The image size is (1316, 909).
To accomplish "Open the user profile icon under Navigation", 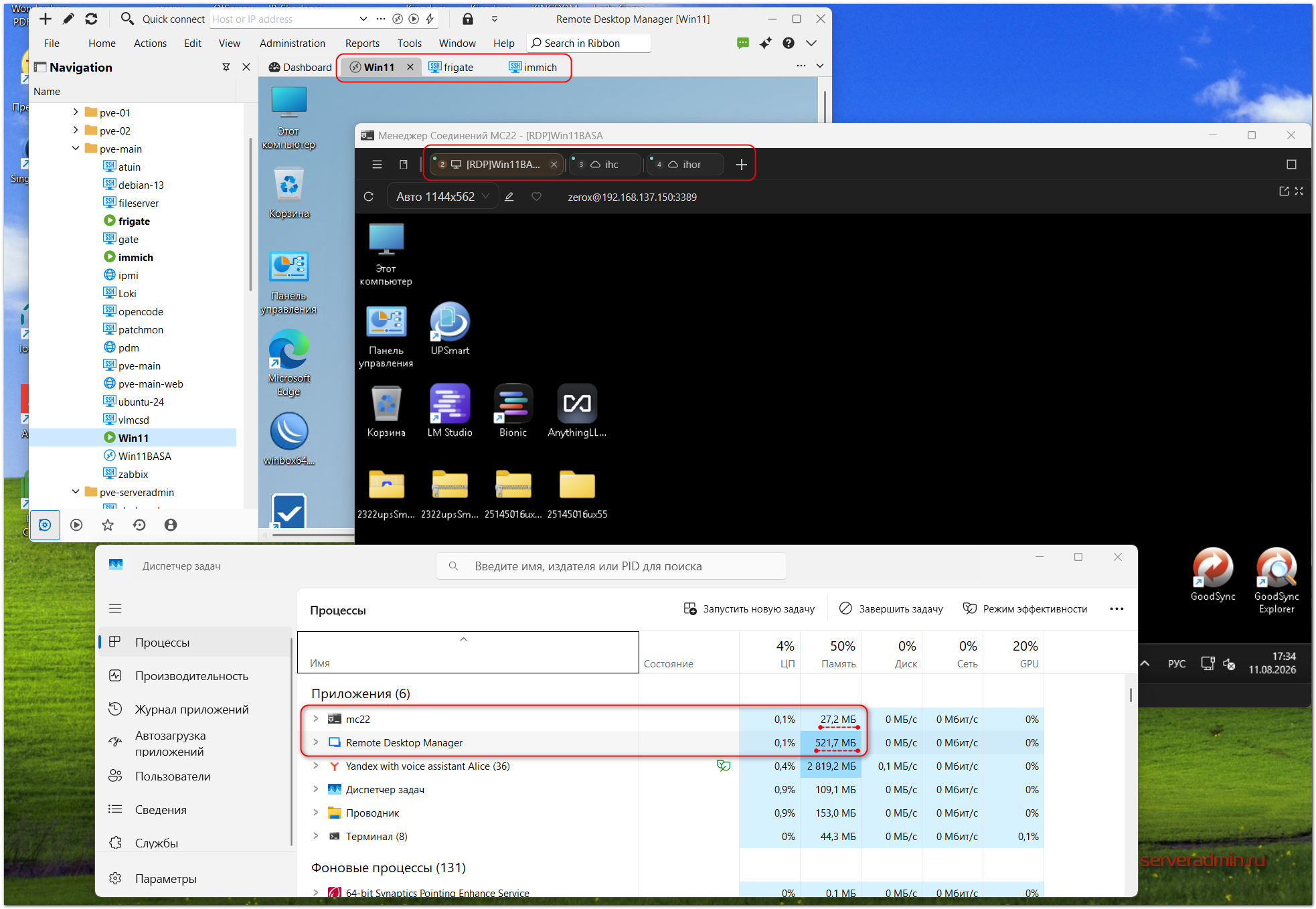I will pyautogui.click(x=171, y=525).
